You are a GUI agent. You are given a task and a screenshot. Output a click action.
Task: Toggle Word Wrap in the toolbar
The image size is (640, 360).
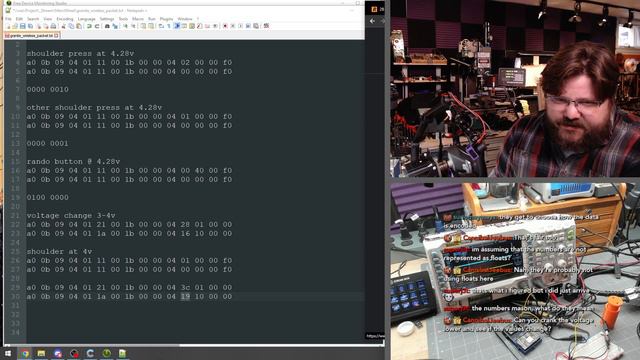[x=161, y=26]
